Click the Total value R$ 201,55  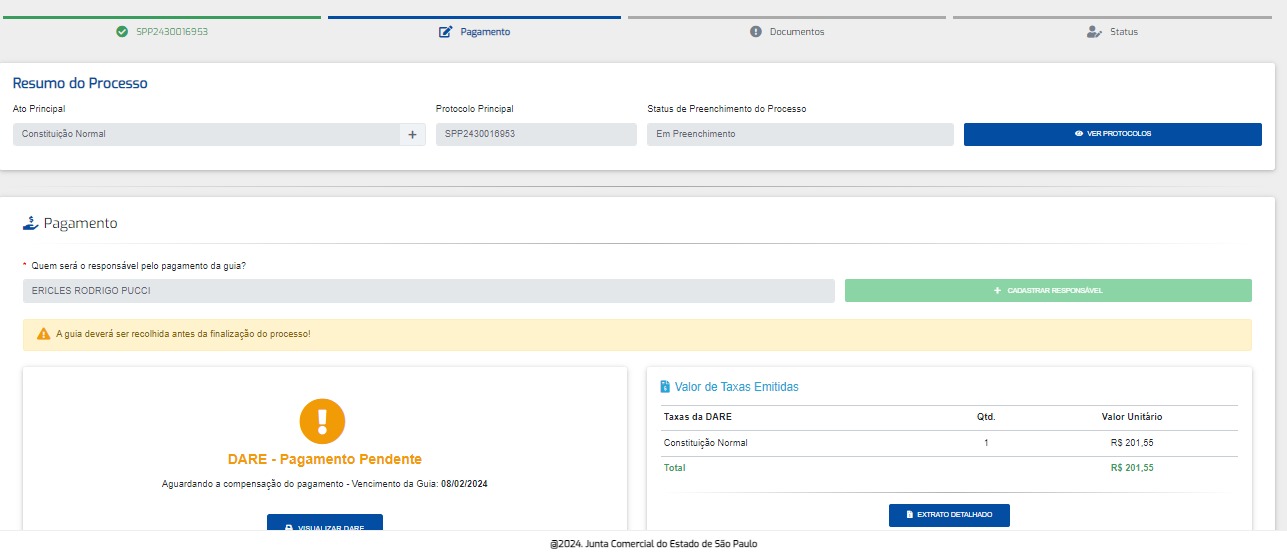(1132, 467)
